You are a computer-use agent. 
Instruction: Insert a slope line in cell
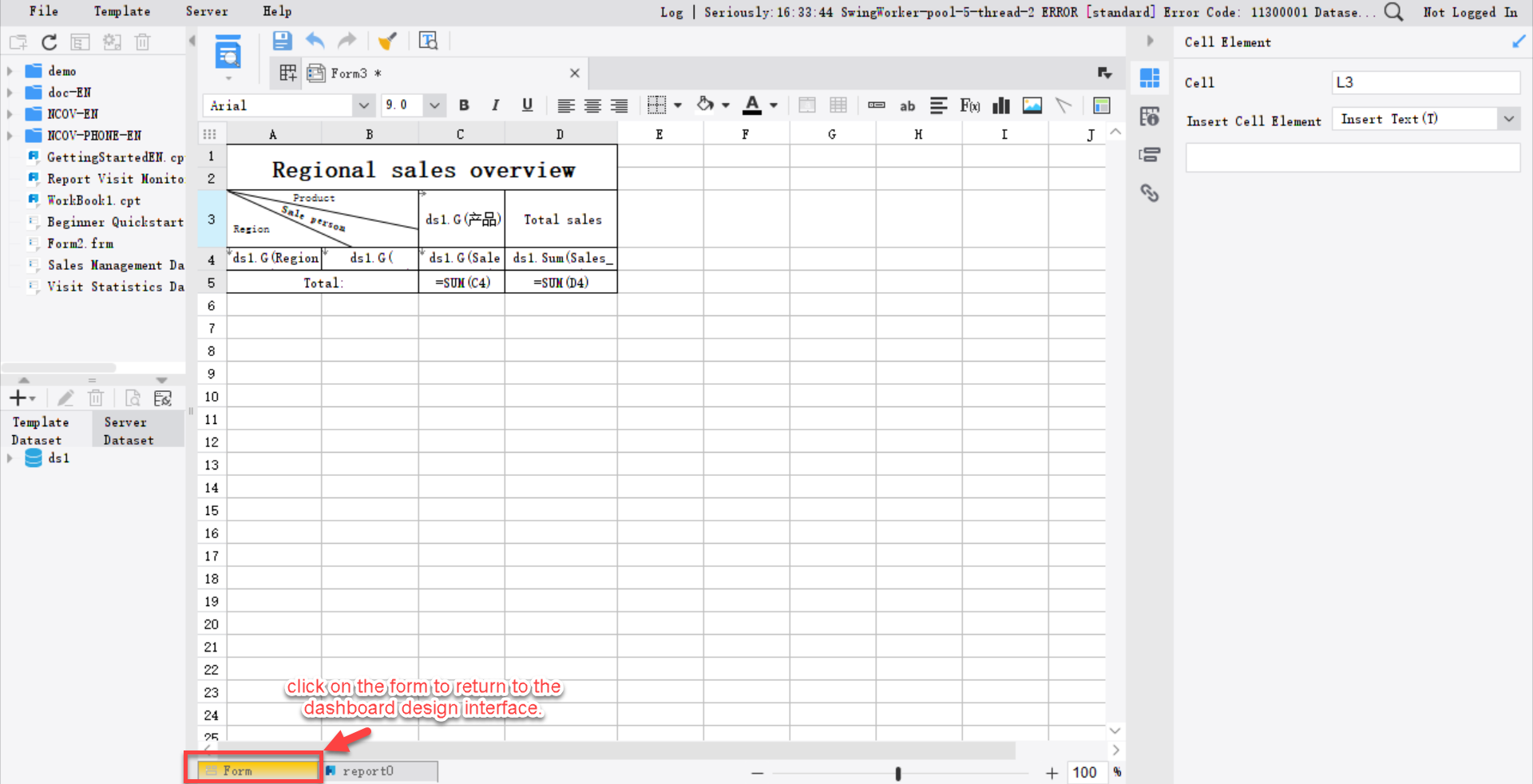(1064, 105)
